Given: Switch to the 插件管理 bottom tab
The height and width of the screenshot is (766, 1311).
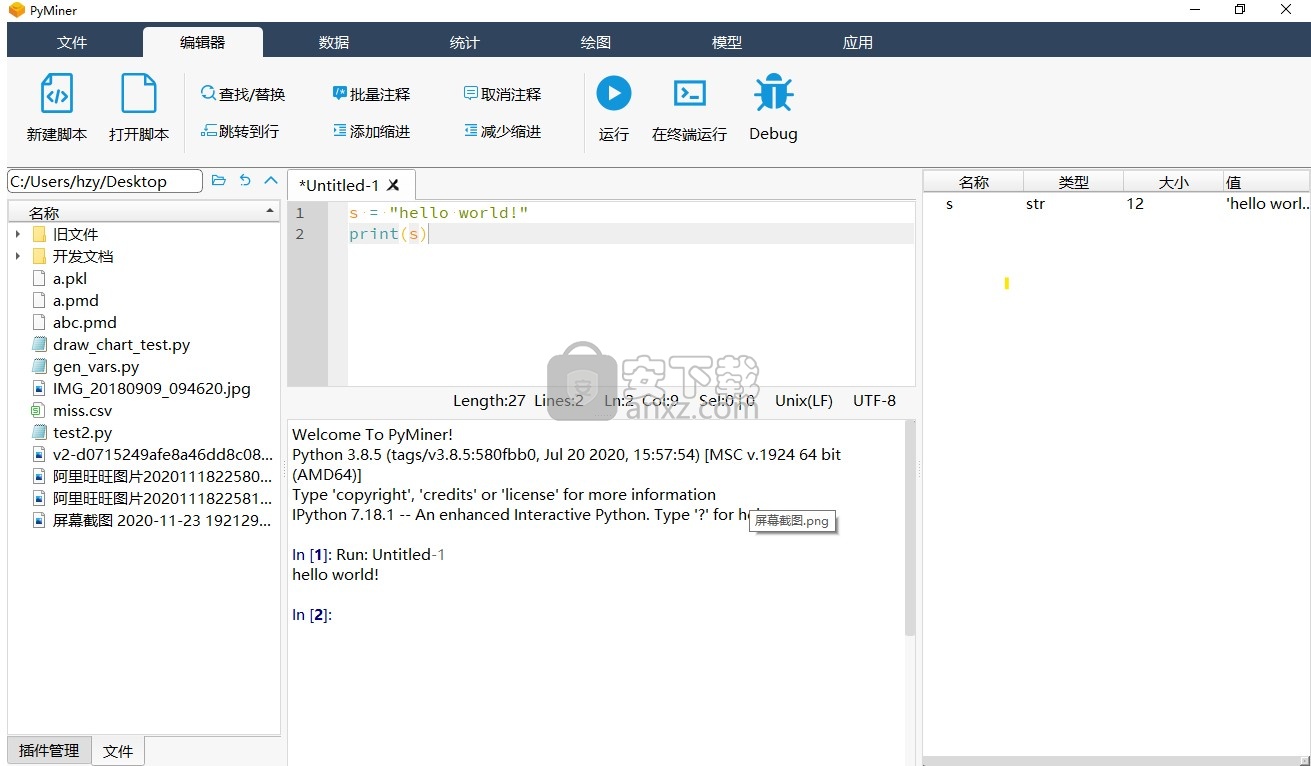Looking at the screenshot, I should (x=49, y=750).
